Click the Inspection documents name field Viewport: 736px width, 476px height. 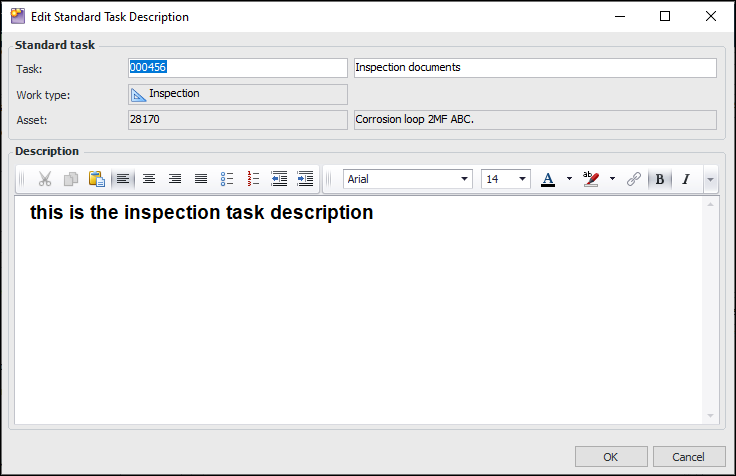[x=535, y=68]
